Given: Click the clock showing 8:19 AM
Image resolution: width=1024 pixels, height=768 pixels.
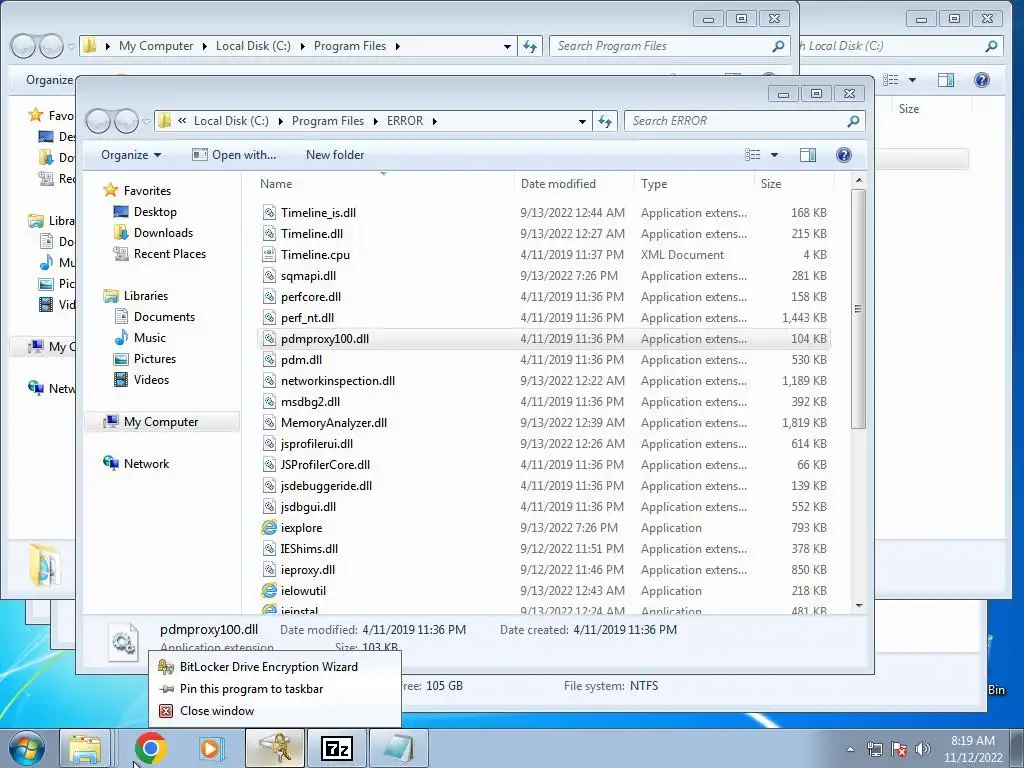Looking at the screenshot, I should 972,741.
